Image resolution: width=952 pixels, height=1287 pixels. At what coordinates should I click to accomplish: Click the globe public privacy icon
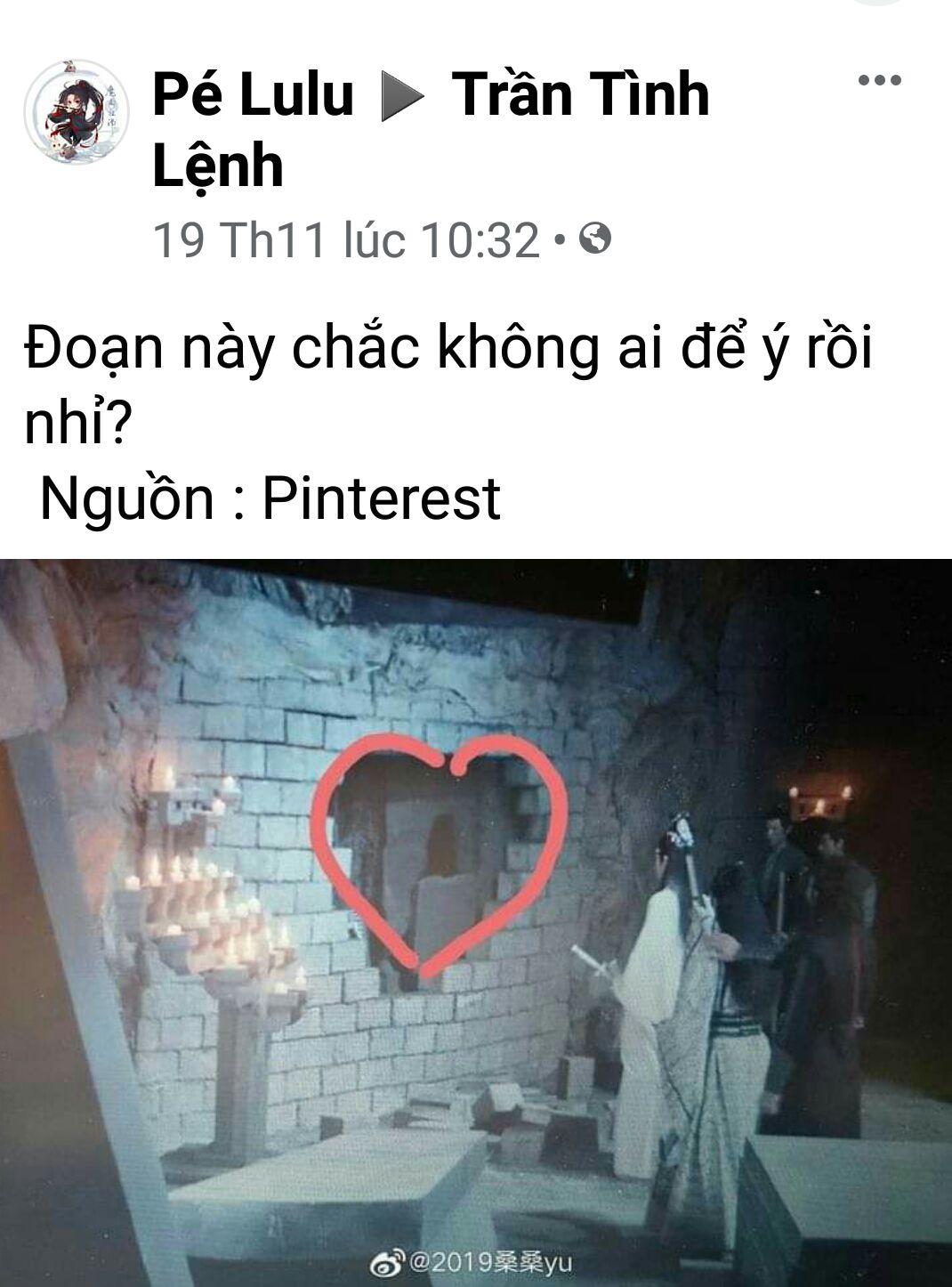click(595, 239)
